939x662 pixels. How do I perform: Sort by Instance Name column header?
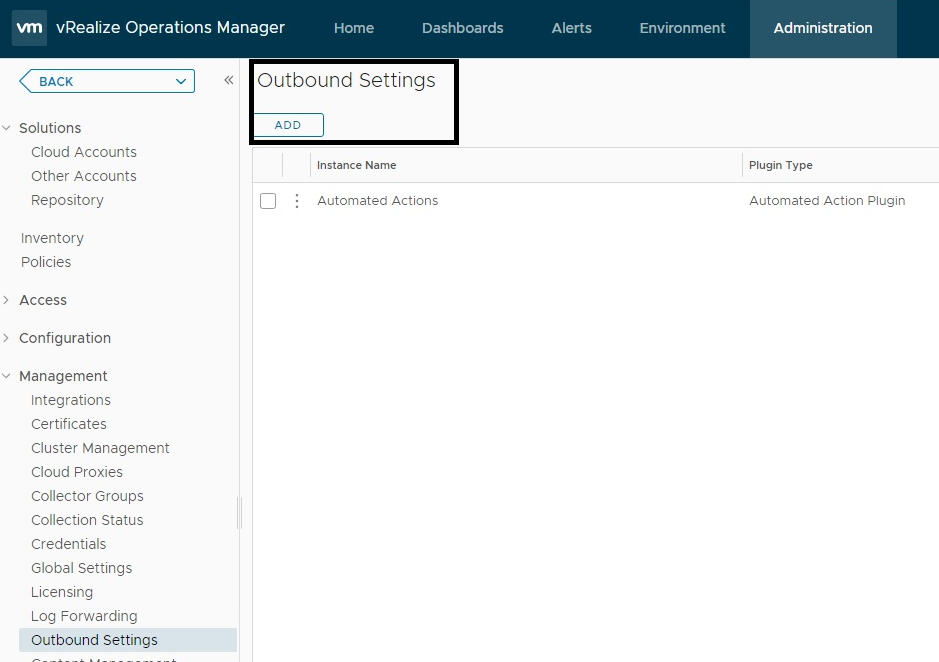pos(357,165)
